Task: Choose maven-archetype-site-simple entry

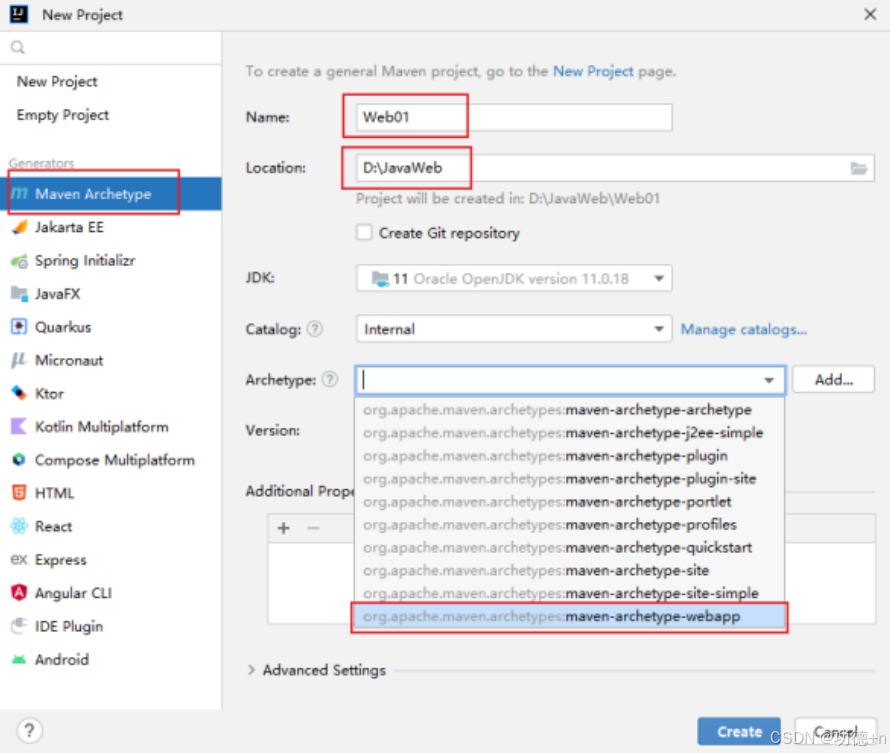Action: (569, 593)
